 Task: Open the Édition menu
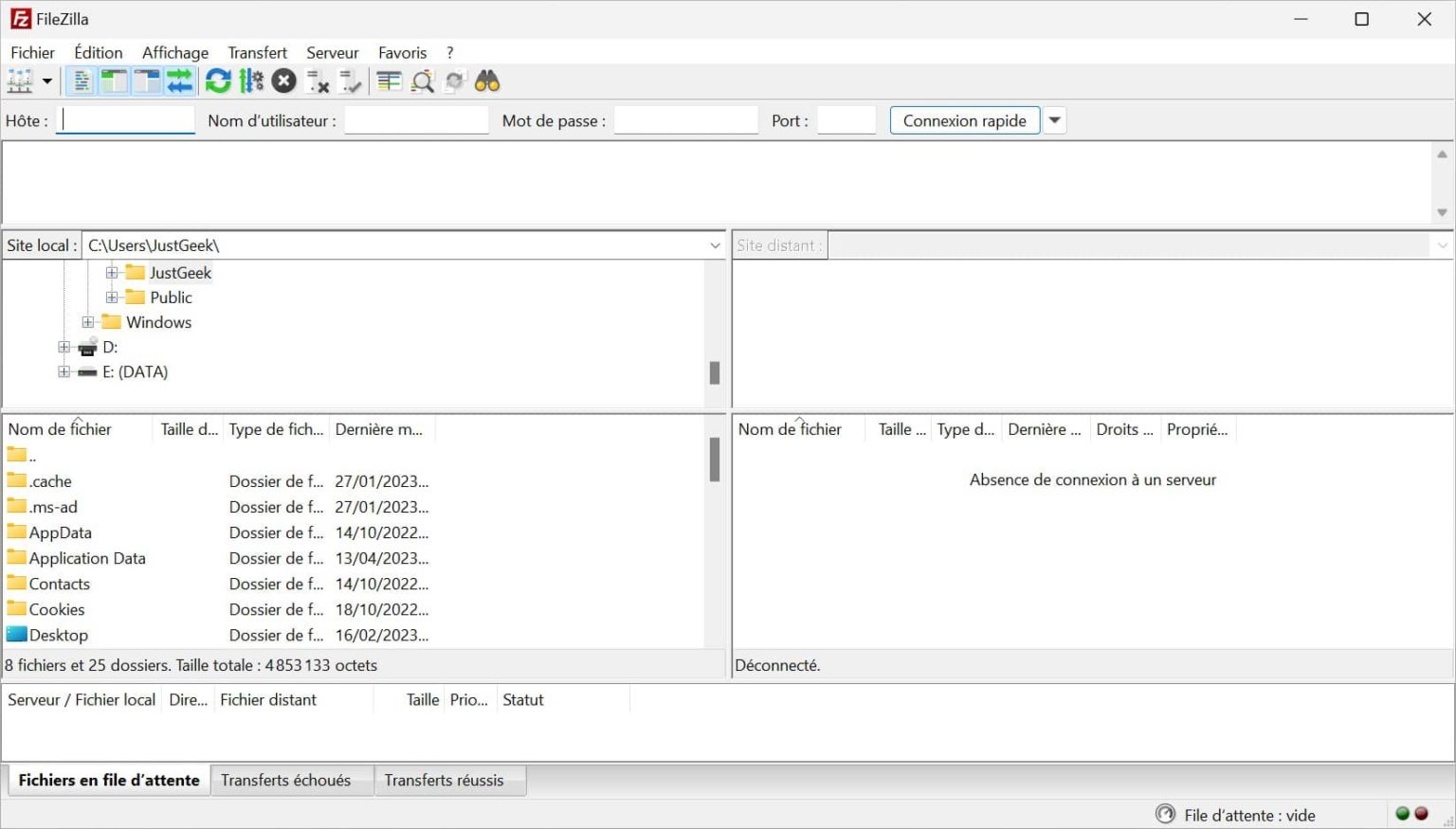99,53
